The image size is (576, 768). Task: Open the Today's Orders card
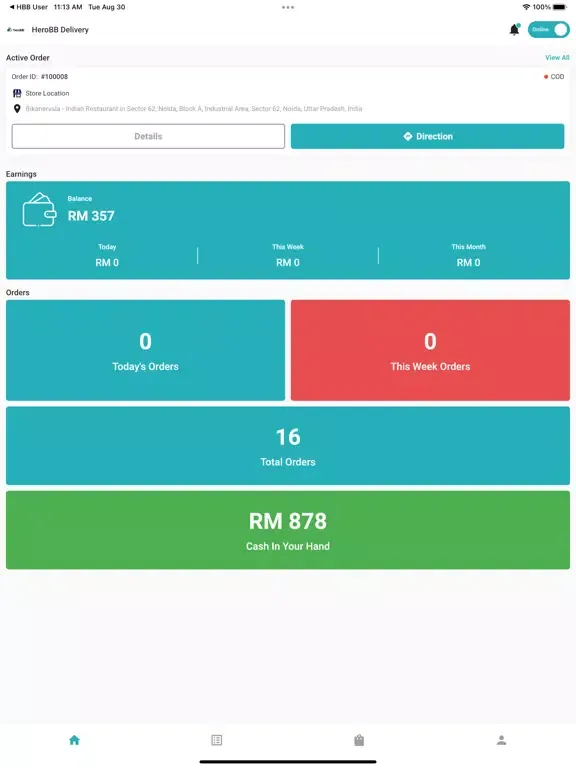coord(145,350)
